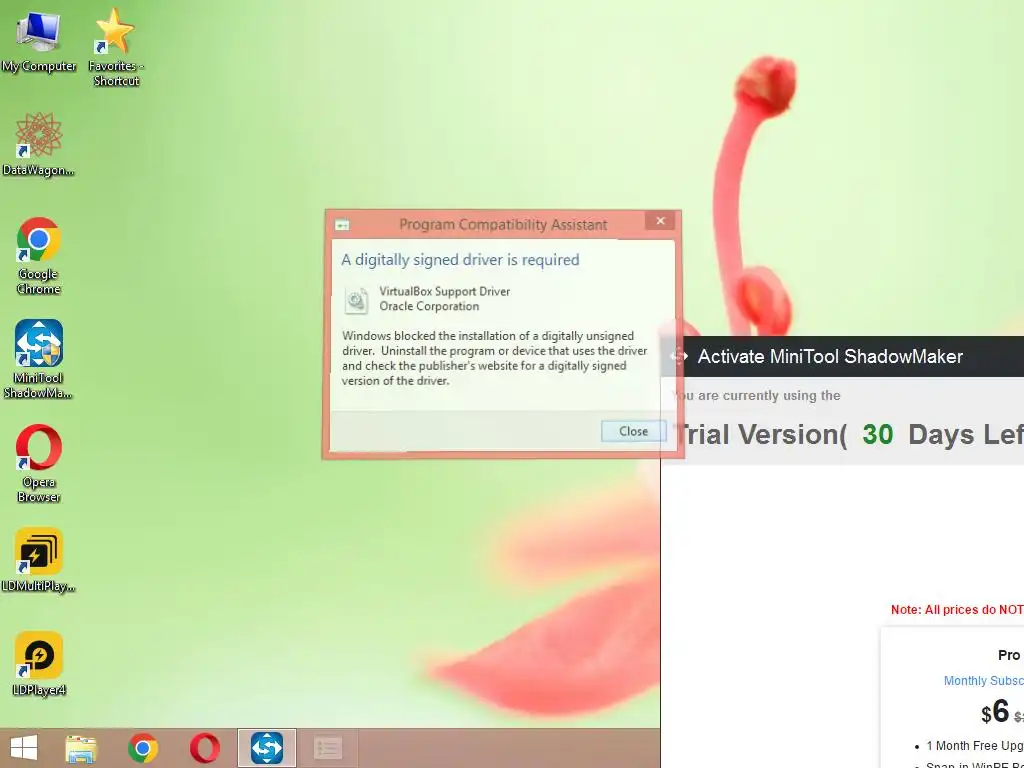Click the green 30 days counter
The image size is (1024, 768).
coord(878,434)
